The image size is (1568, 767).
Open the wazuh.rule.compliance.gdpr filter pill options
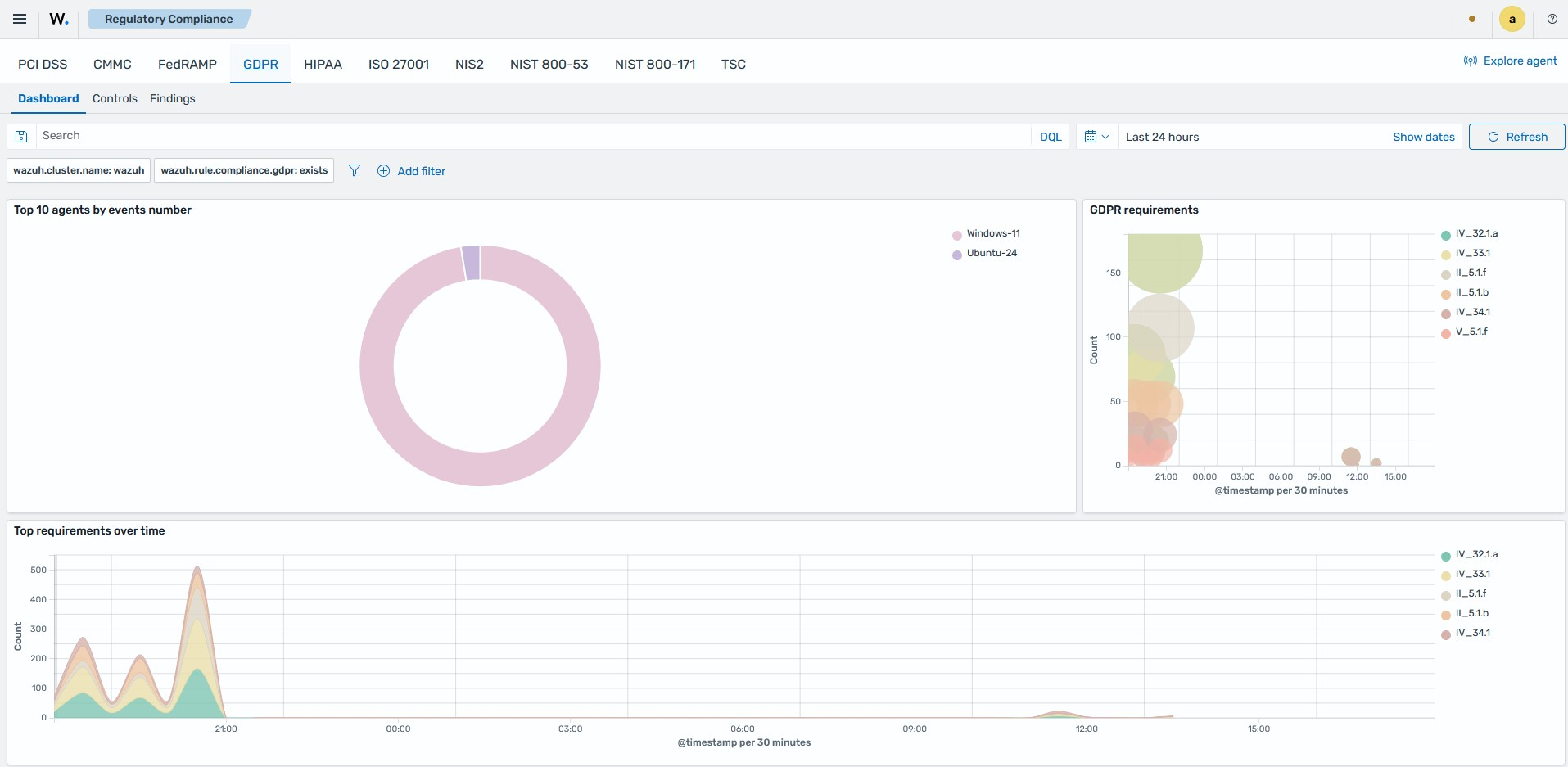(x=244, y=170)
